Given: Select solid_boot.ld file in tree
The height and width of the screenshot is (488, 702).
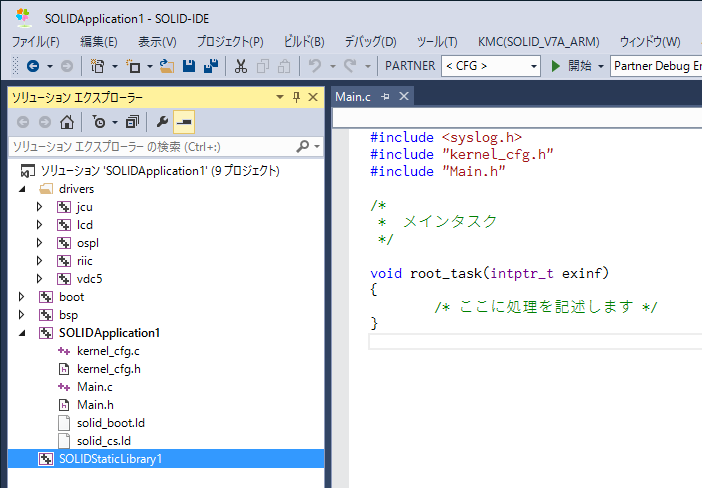Looking at the screenshot, I should click(x=110, y=423).
